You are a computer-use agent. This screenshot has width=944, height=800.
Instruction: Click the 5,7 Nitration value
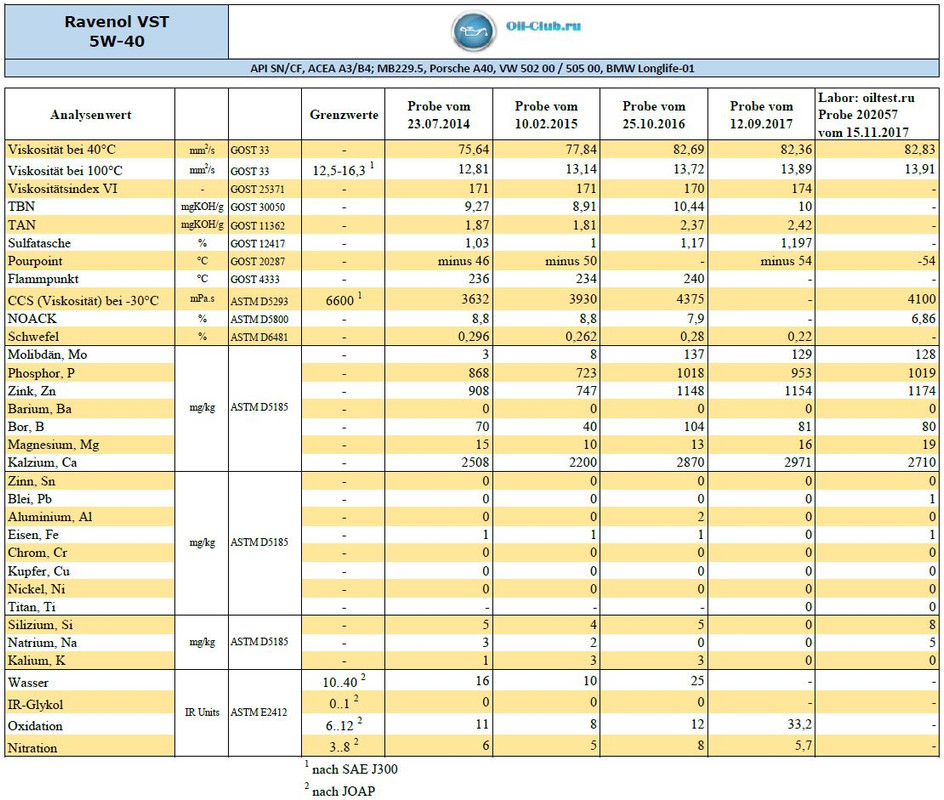(x=804, y=746)
